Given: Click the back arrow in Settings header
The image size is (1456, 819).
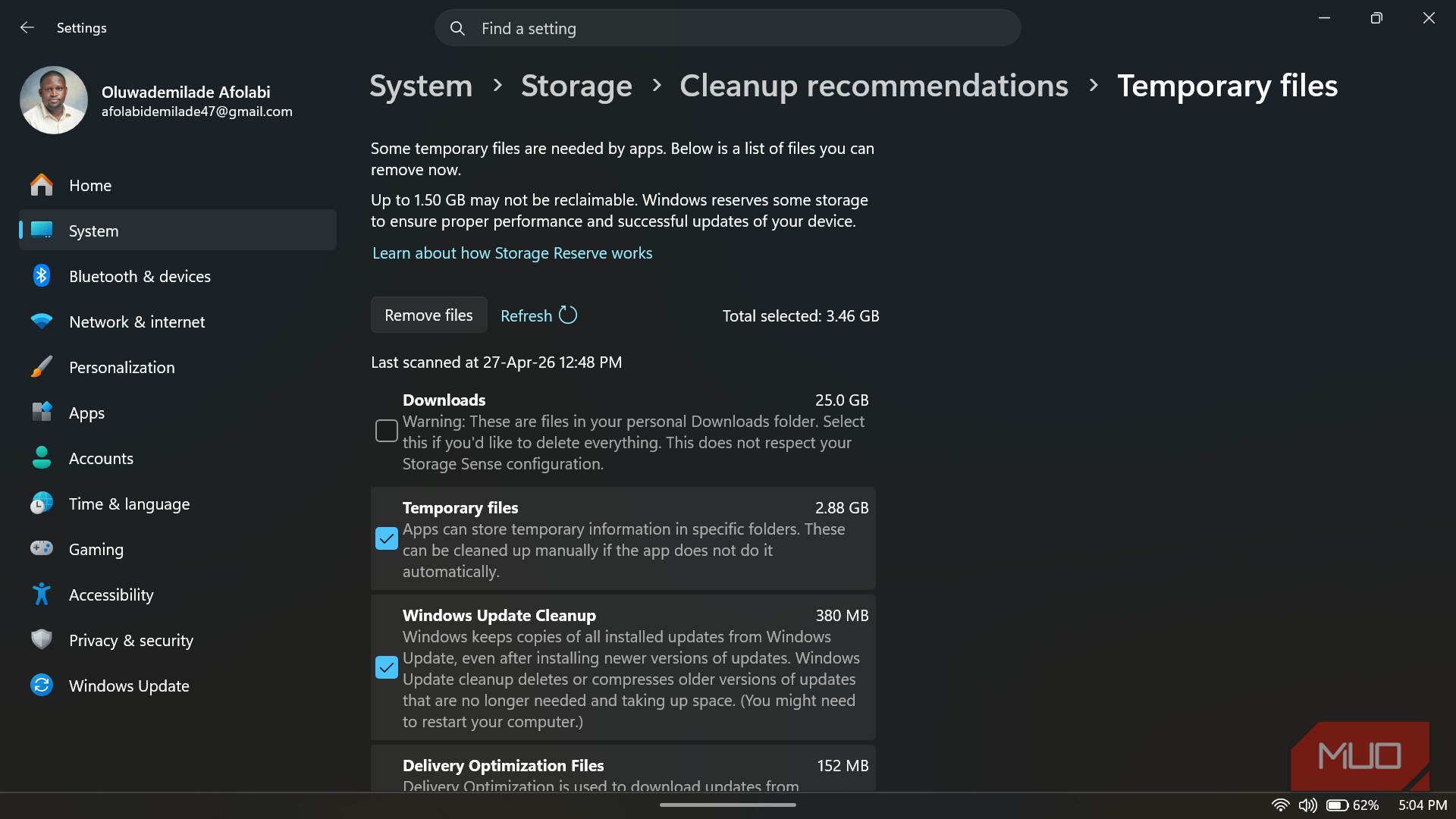Looking at the screenshot, I should point(27,28).
